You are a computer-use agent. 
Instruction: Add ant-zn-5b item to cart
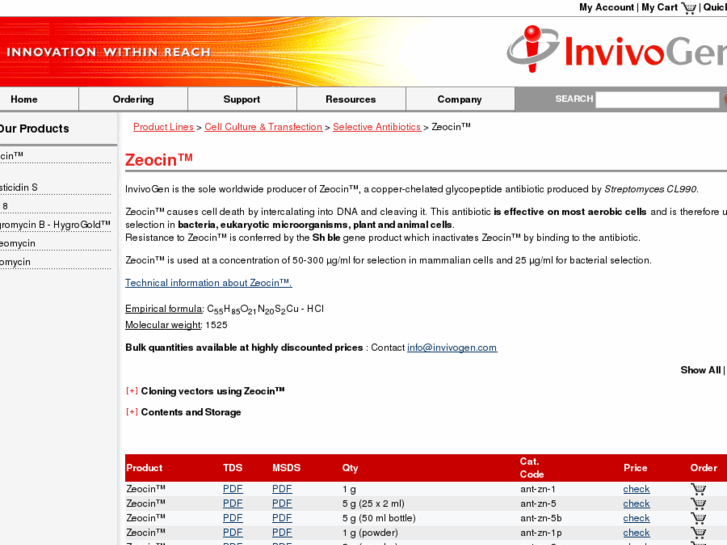coord(698,518)
